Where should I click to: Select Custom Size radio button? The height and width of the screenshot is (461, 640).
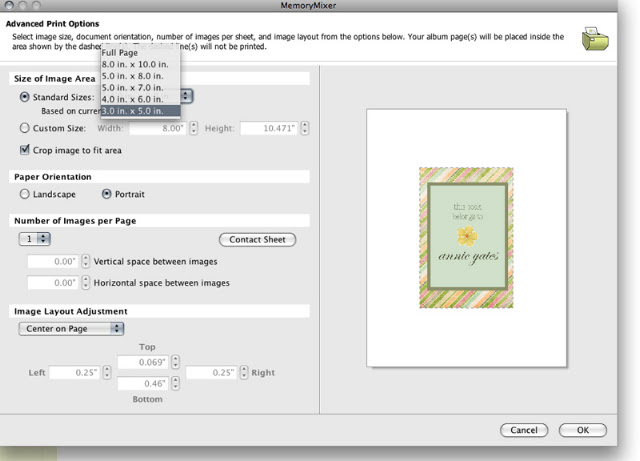pos(24,128)
